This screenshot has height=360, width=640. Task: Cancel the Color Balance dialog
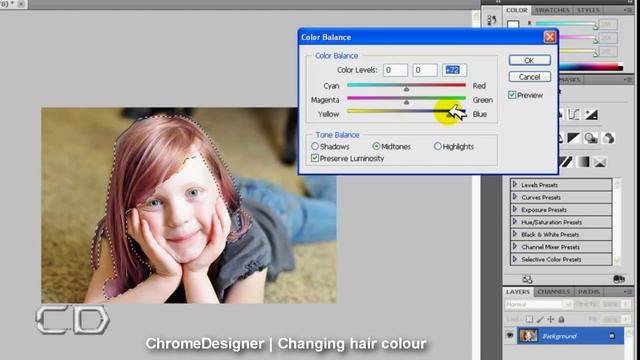click(x=529, y=77)
